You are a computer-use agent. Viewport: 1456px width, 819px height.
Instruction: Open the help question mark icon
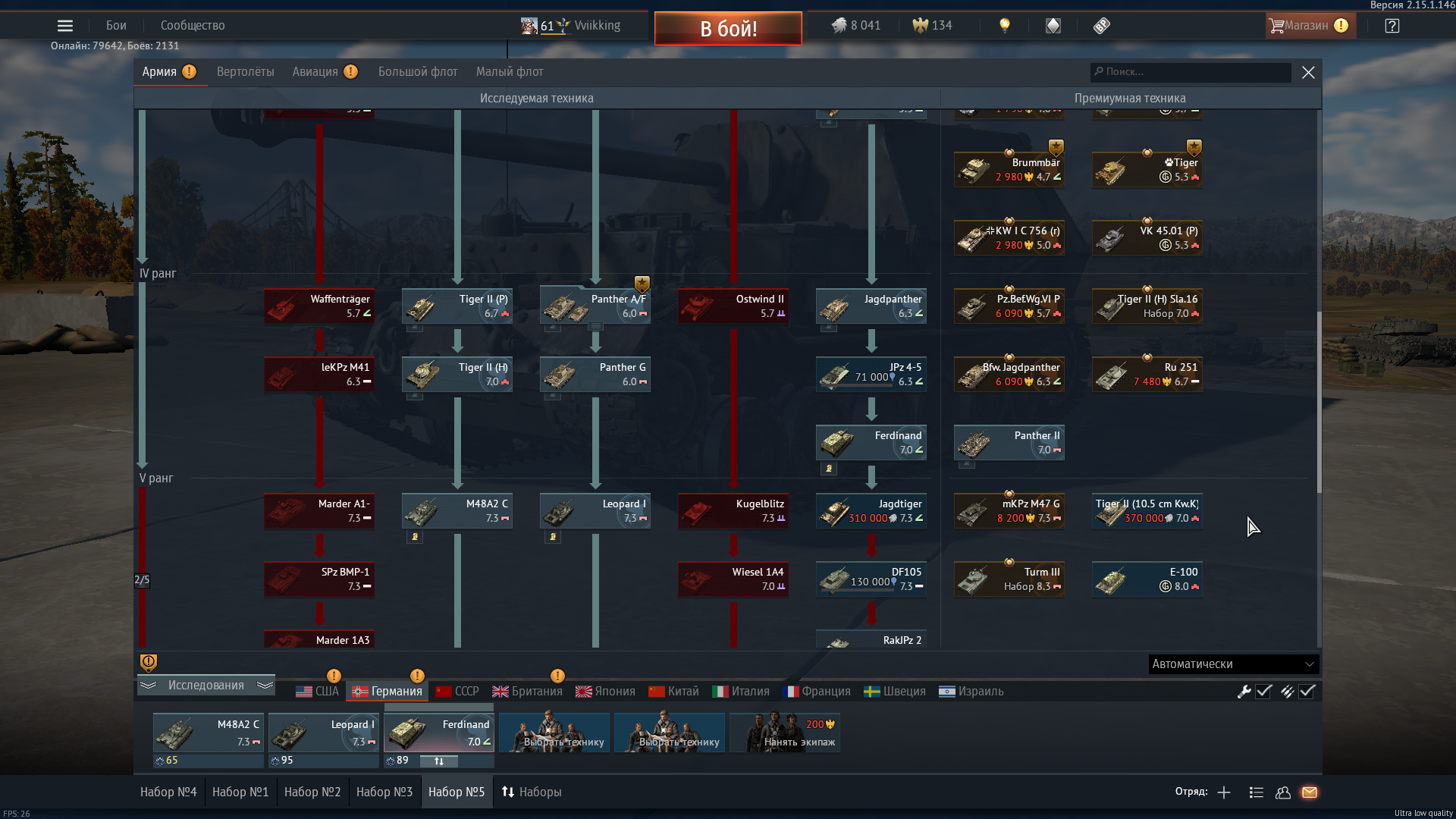pyautogui.click(x=1392, y=26)
